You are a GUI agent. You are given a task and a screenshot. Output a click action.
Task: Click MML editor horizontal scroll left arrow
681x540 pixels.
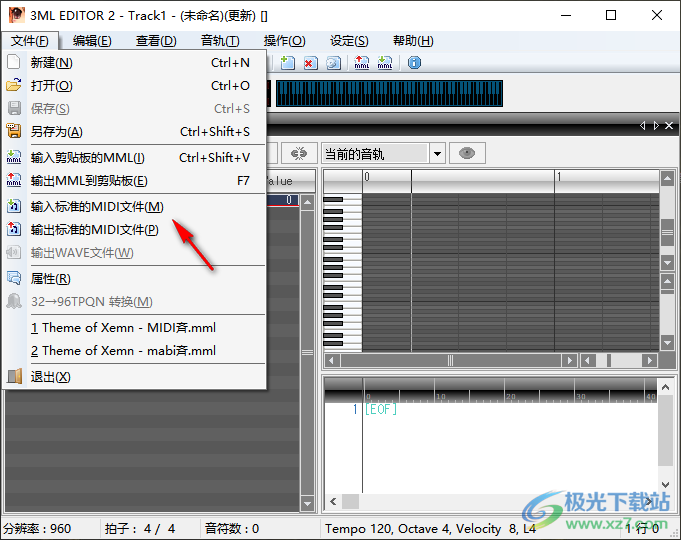tap(333, 501)
